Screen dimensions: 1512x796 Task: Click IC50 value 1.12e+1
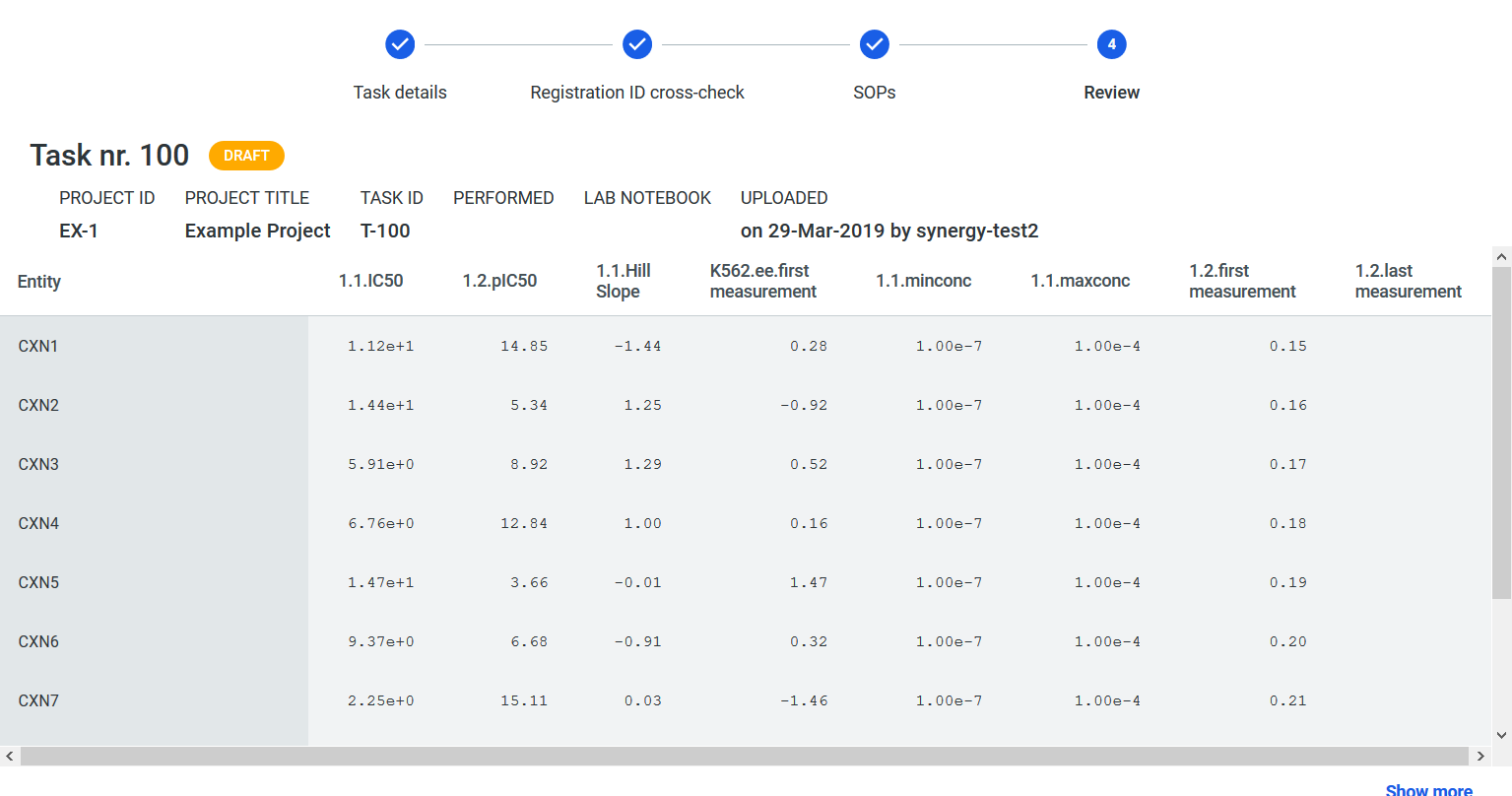point(381,346)
